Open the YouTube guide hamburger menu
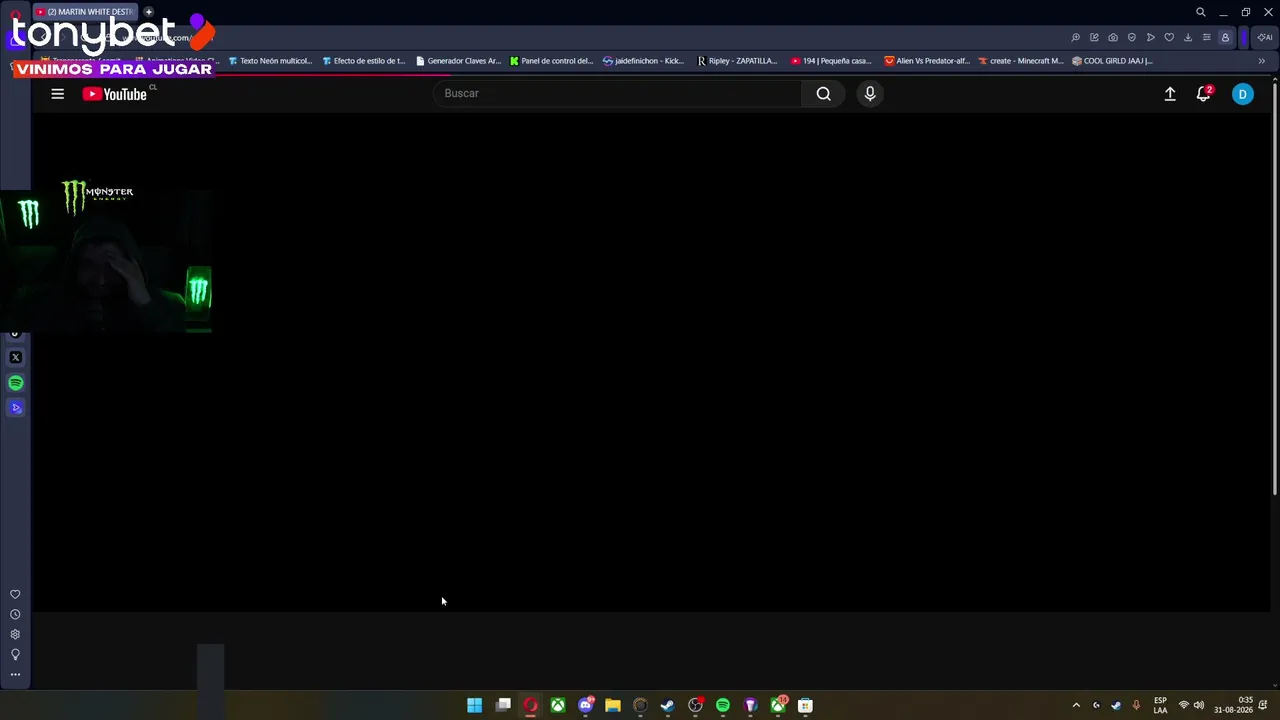Image resolution: width=1280 pixels, height=720 pixels. [57, 94]
